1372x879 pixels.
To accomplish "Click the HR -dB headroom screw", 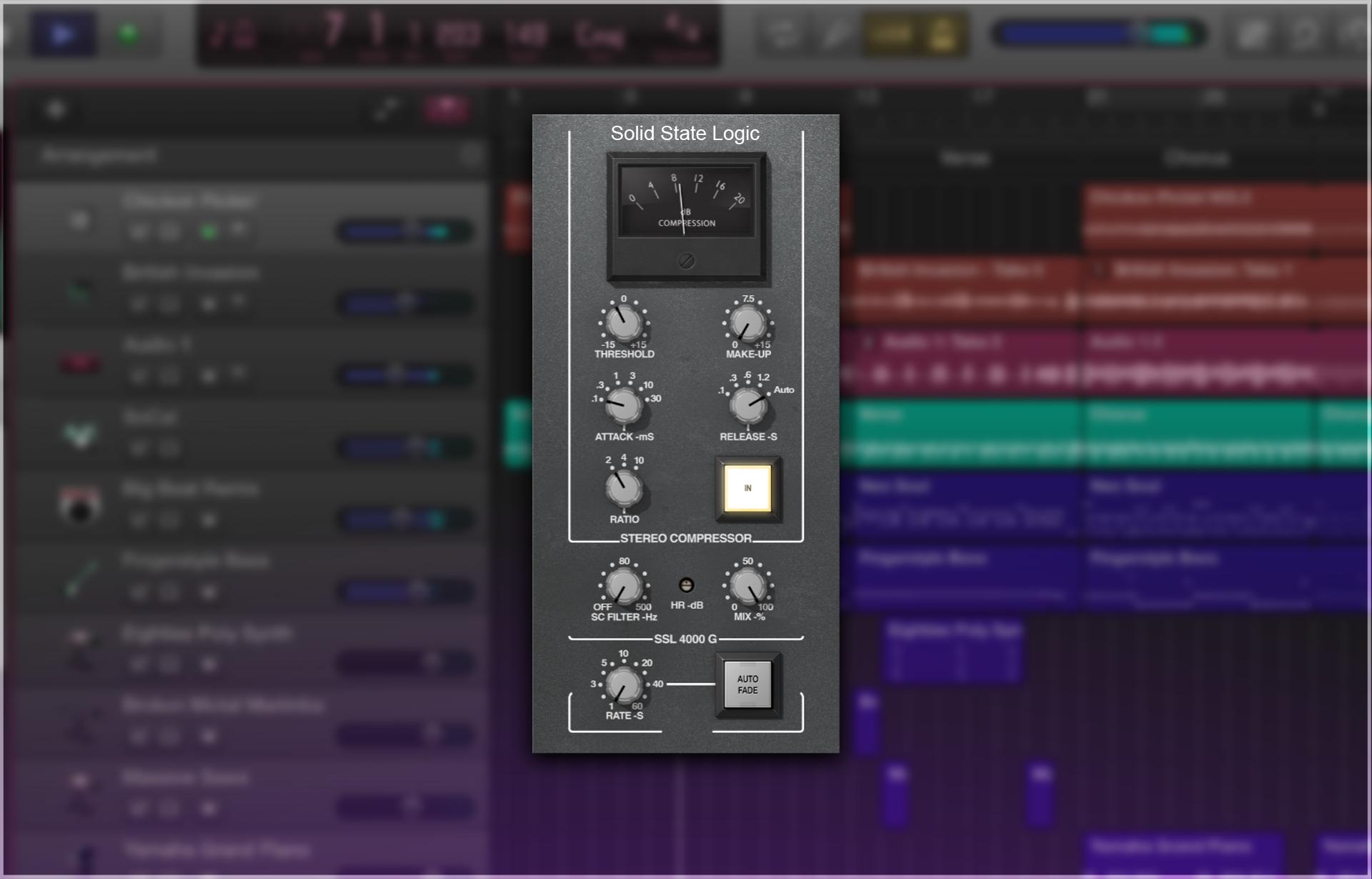I will pyautogui.click(x=686, y=585).
